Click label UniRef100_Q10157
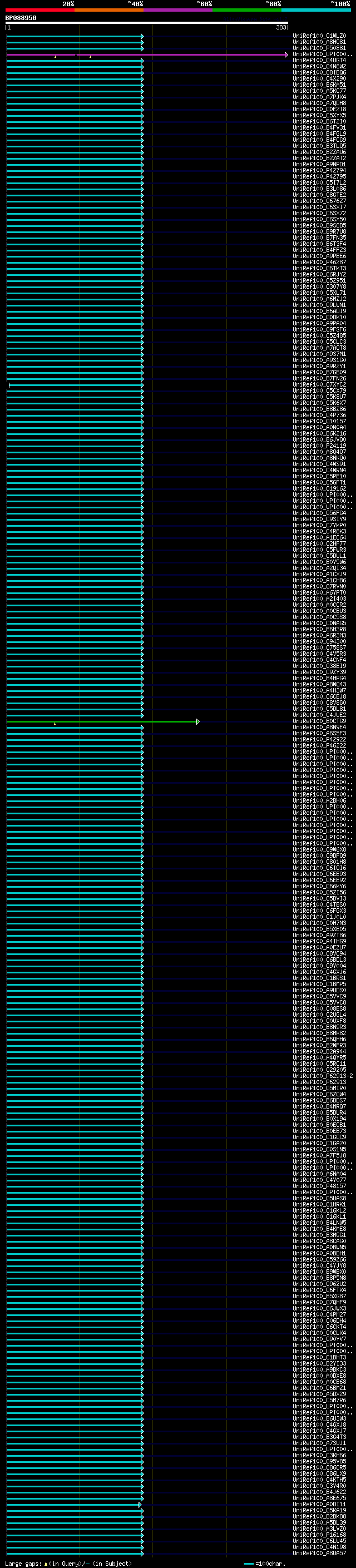Viewport: 356px width, 1568px height. pos(319,421)
